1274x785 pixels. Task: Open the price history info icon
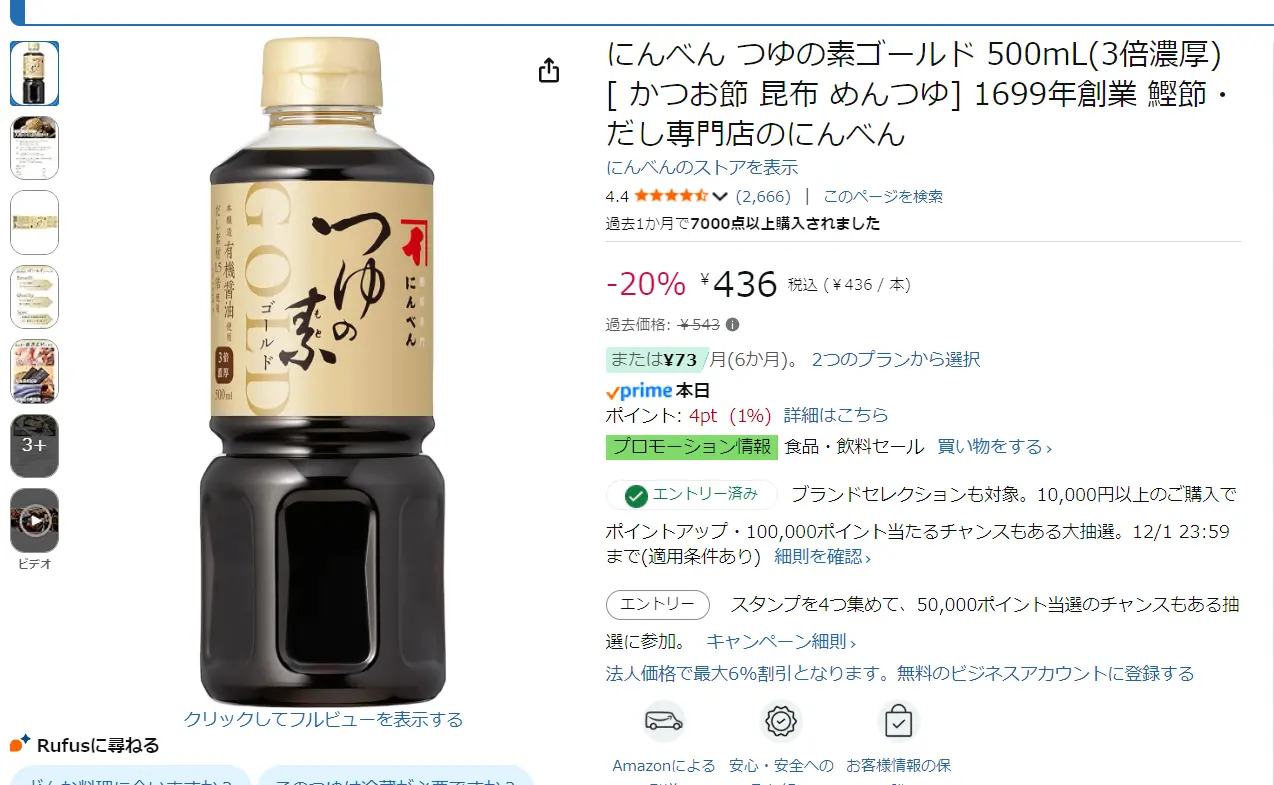click(x=732, y=324)
